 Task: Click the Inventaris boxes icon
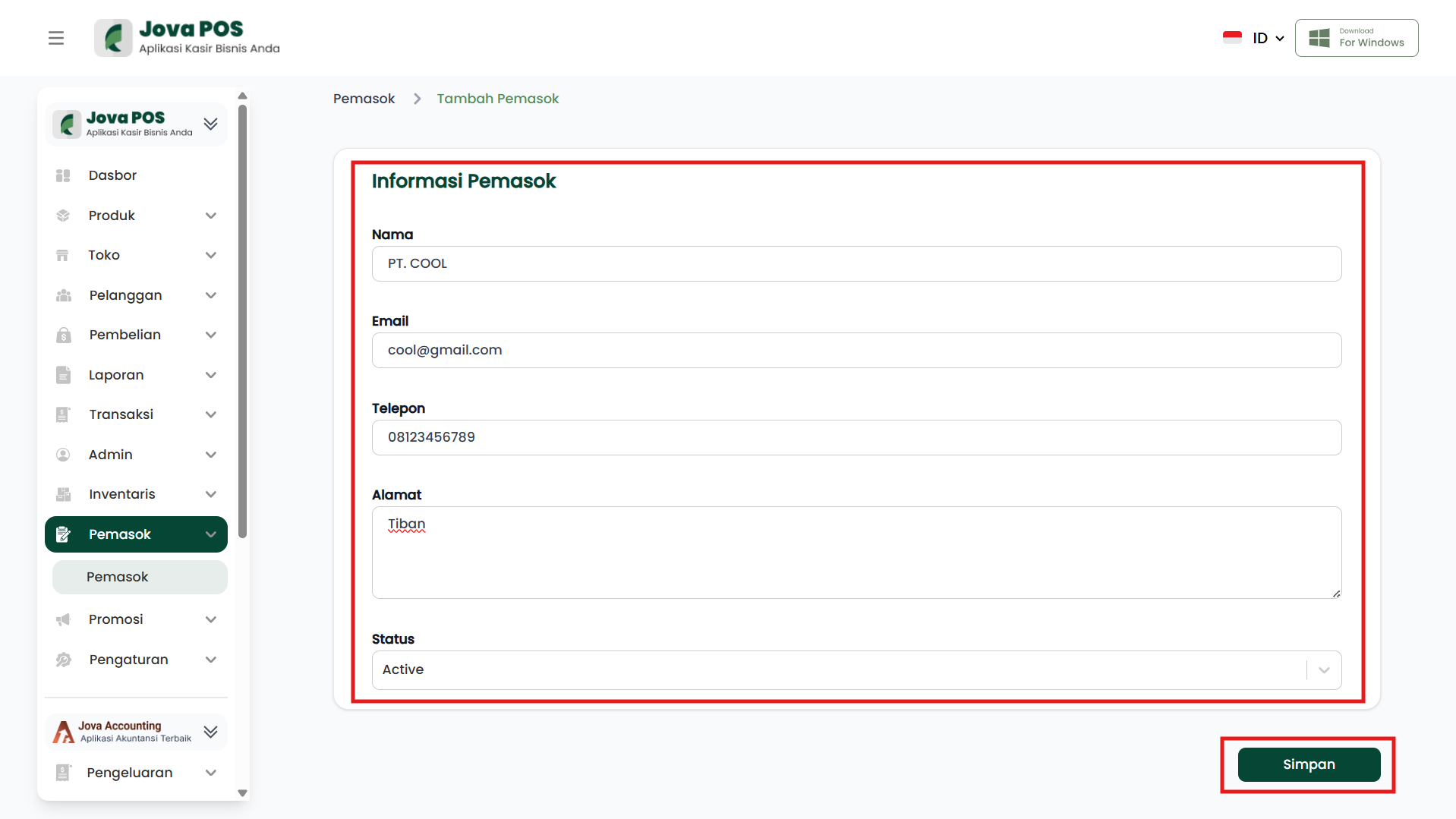tap(63, 494)
